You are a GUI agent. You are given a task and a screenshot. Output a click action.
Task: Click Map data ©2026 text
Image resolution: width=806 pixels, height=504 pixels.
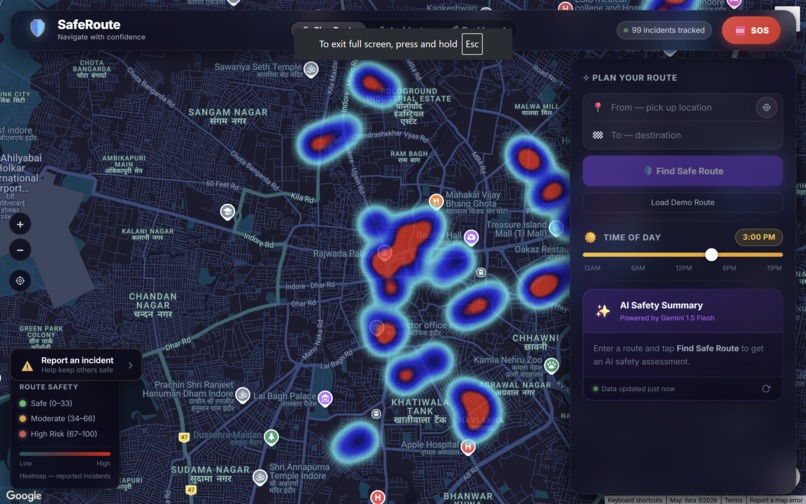click(x=693, y=500)
